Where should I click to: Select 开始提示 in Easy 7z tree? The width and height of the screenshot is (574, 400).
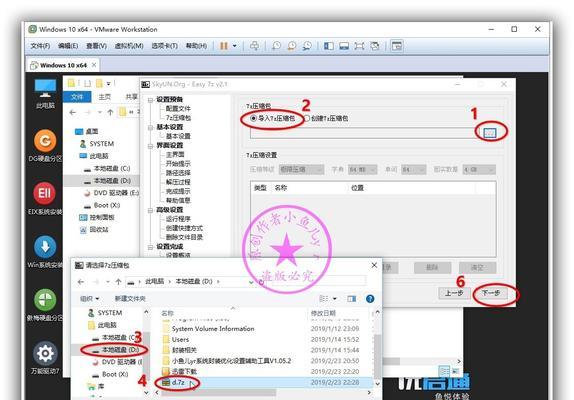coord(178,164)
